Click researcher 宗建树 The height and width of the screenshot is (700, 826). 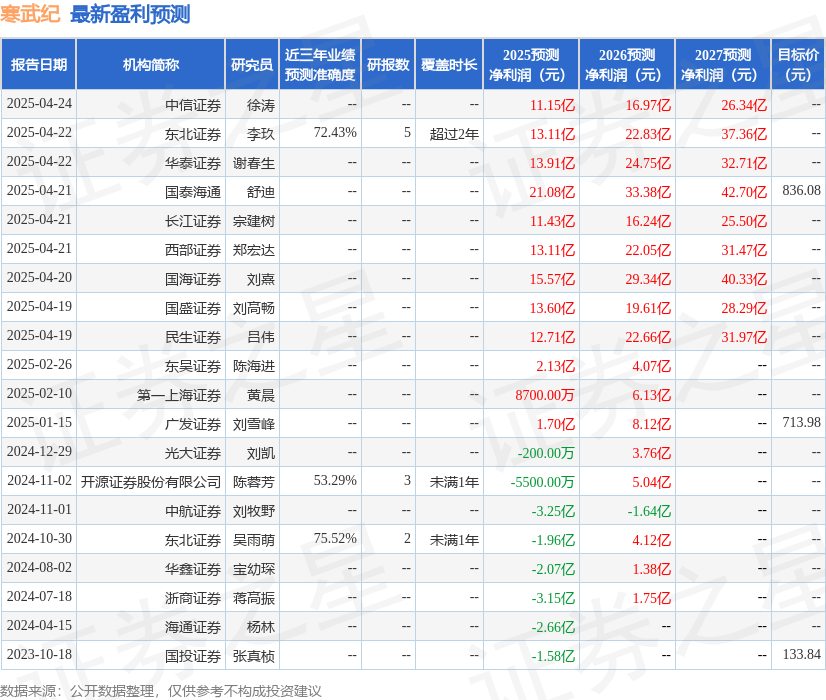(254, 221)
